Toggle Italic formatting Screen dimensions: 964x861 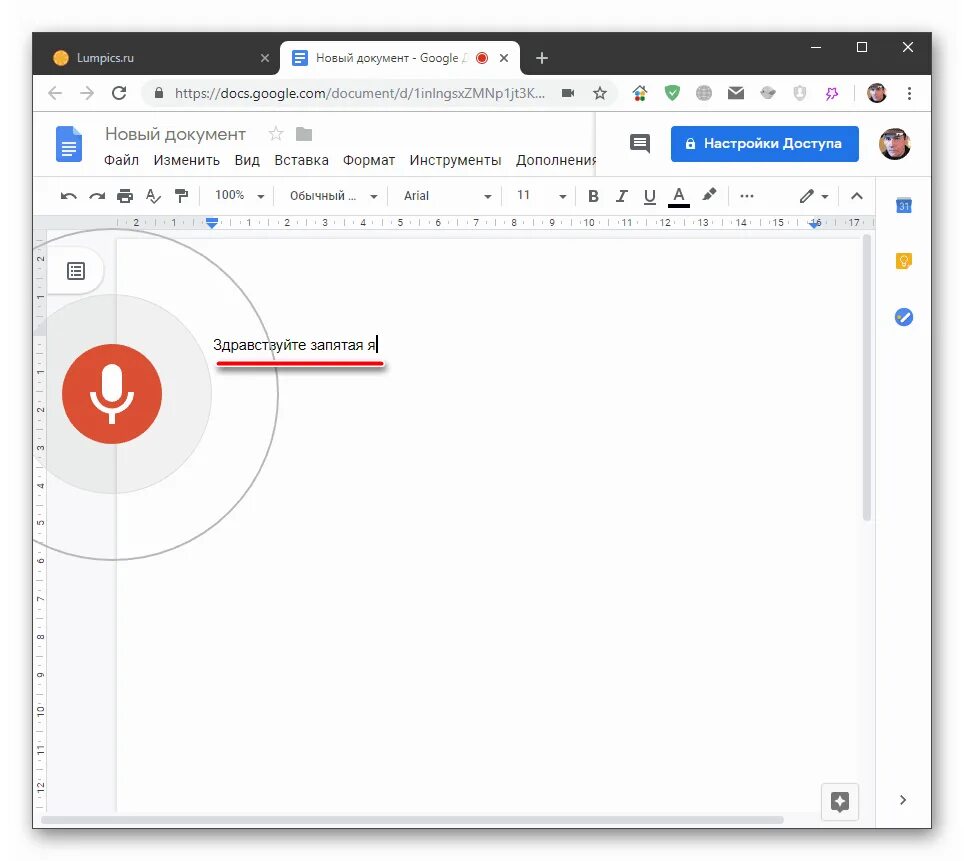(x=622, y=196)
